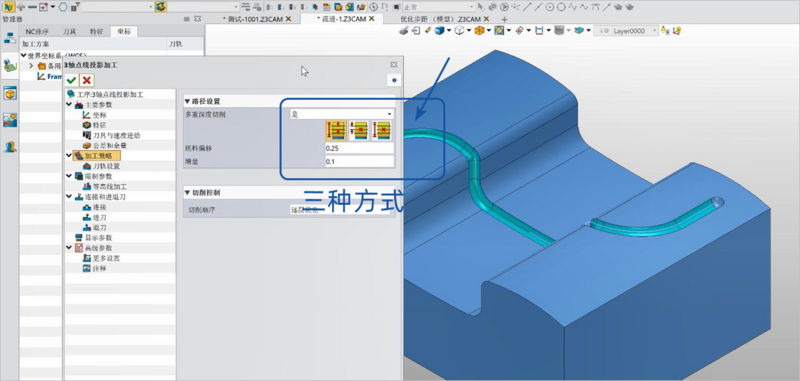Click the clock icon in the top toolbar

point(373,7)
